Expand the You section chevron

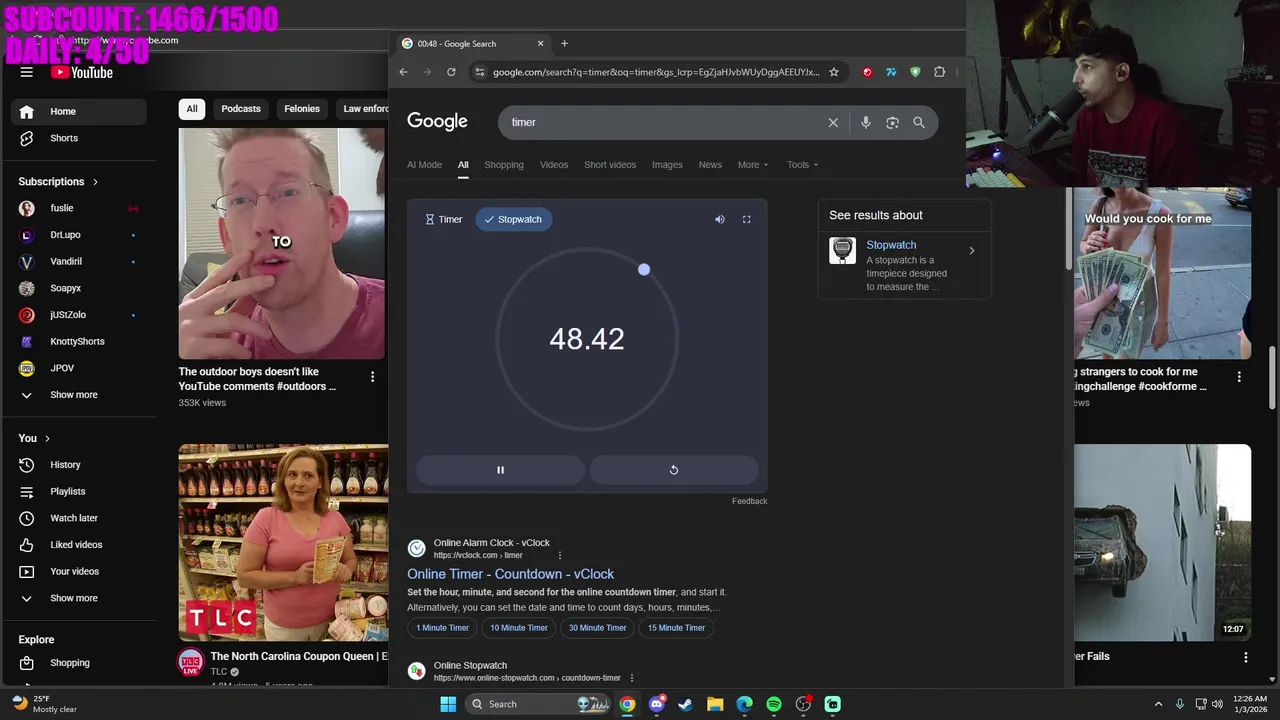[x=47, y=438]
